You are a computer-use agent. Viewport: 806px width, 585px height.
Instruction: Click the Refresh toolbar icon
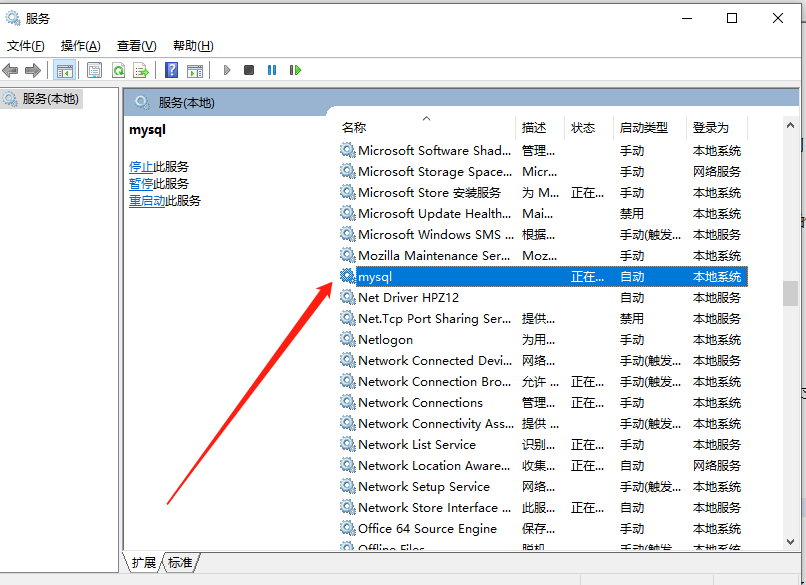(119, 70)
